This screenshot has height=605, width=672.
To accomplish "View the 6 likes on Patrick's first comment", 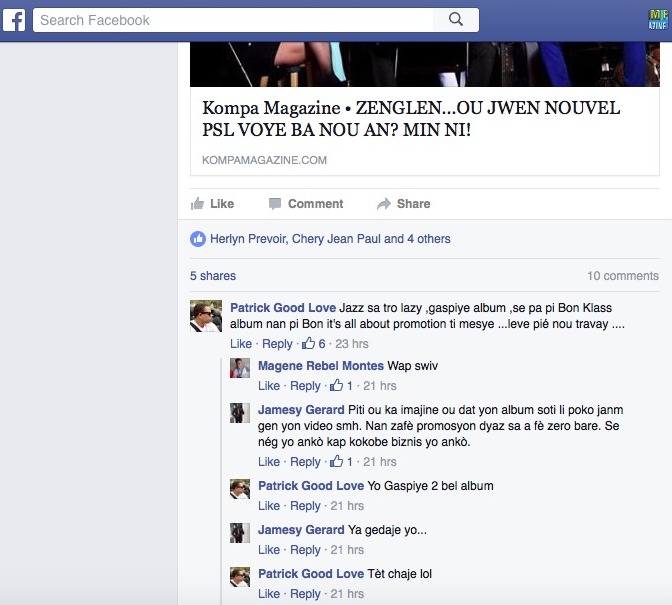I will pos(314,344).
